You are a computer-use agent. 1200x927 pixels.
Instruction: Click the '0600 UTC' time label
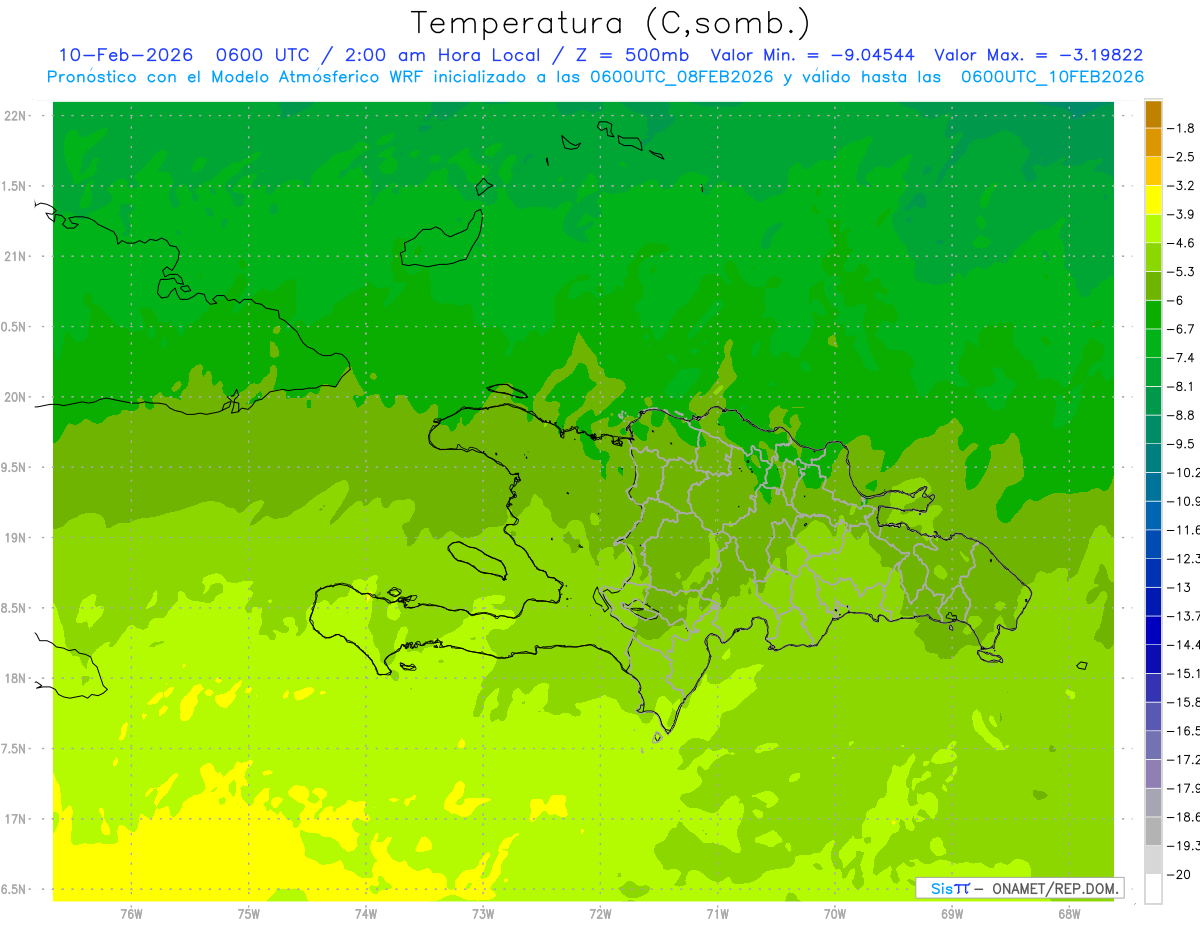coord(263,55)
